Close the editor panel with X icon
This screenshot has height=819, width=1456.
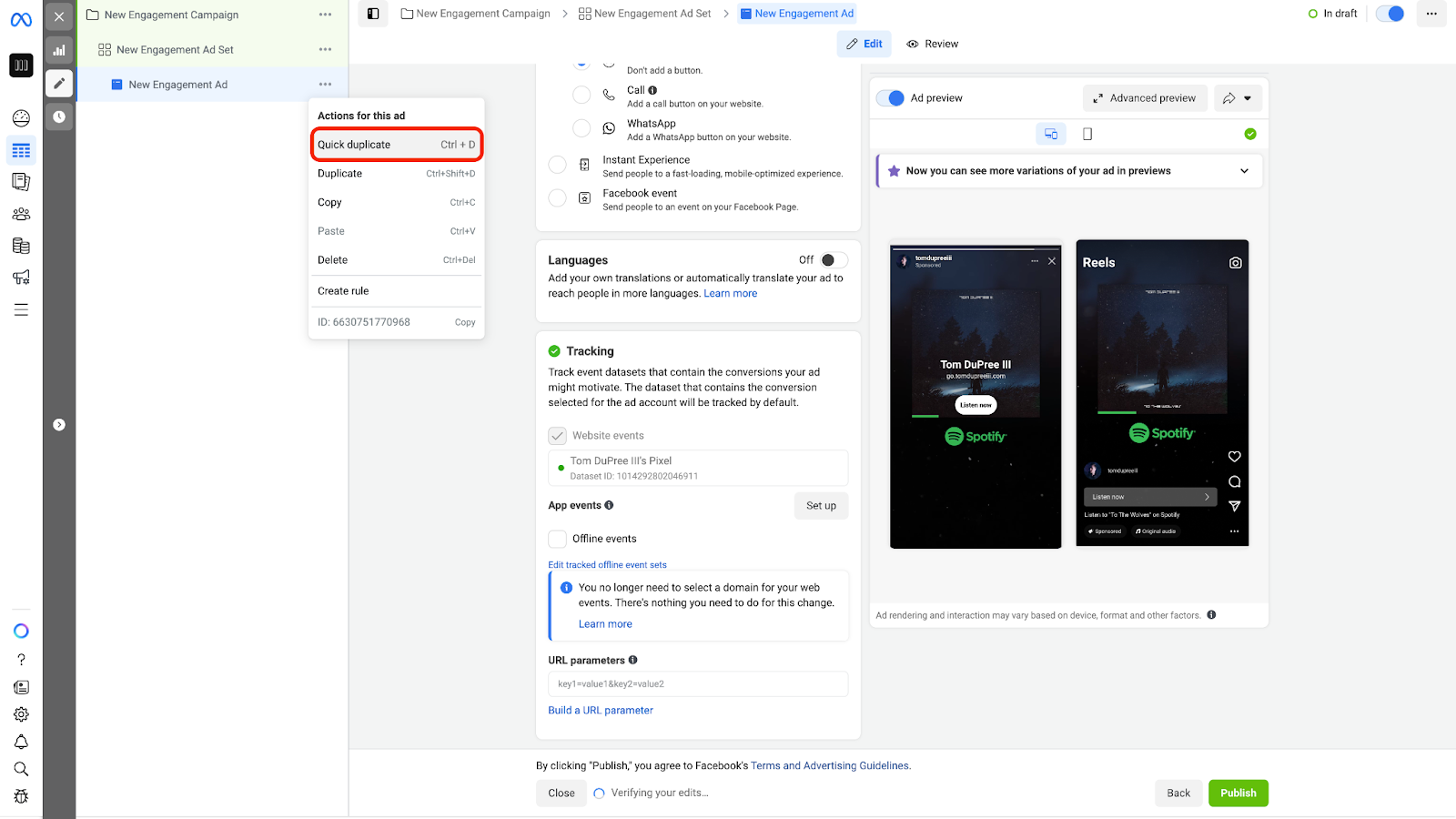click(59, 16)
